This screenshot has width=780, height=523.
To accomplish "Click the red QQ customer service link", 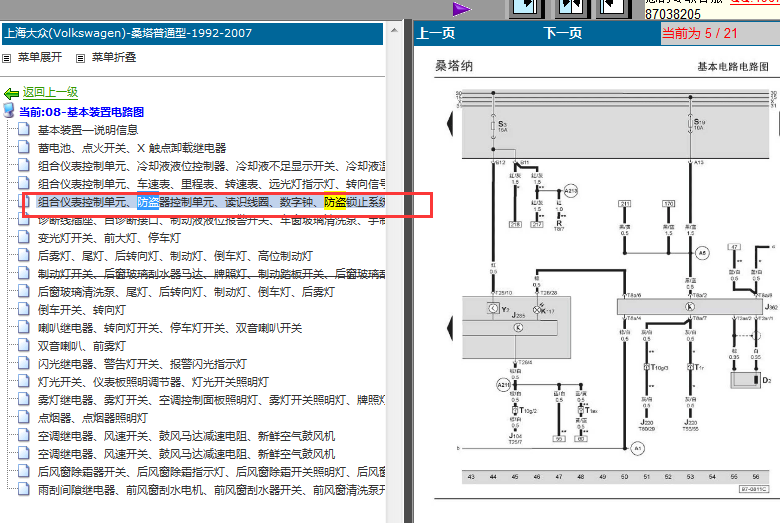I will [x=754, y=2].
